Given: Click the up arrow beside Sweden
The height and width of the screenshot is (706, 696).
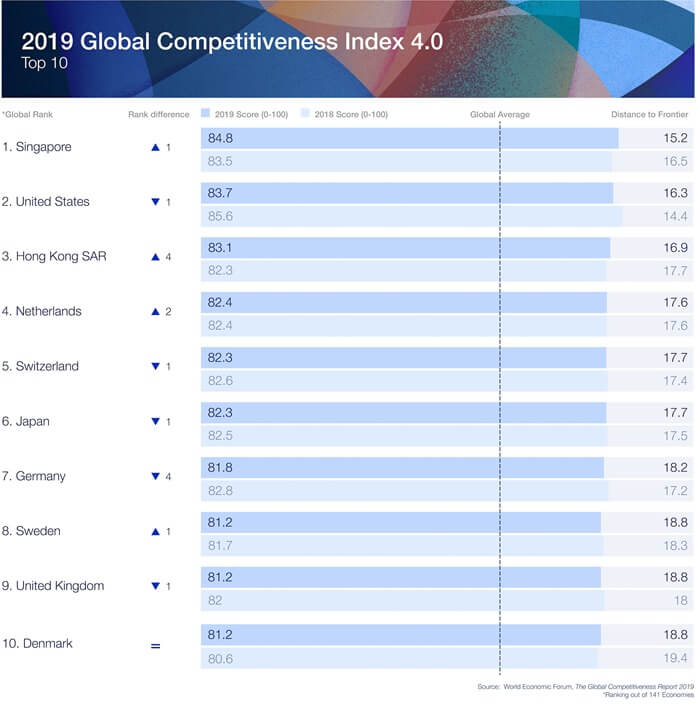Looking at the screenshot, I should (x=155, y=532).
